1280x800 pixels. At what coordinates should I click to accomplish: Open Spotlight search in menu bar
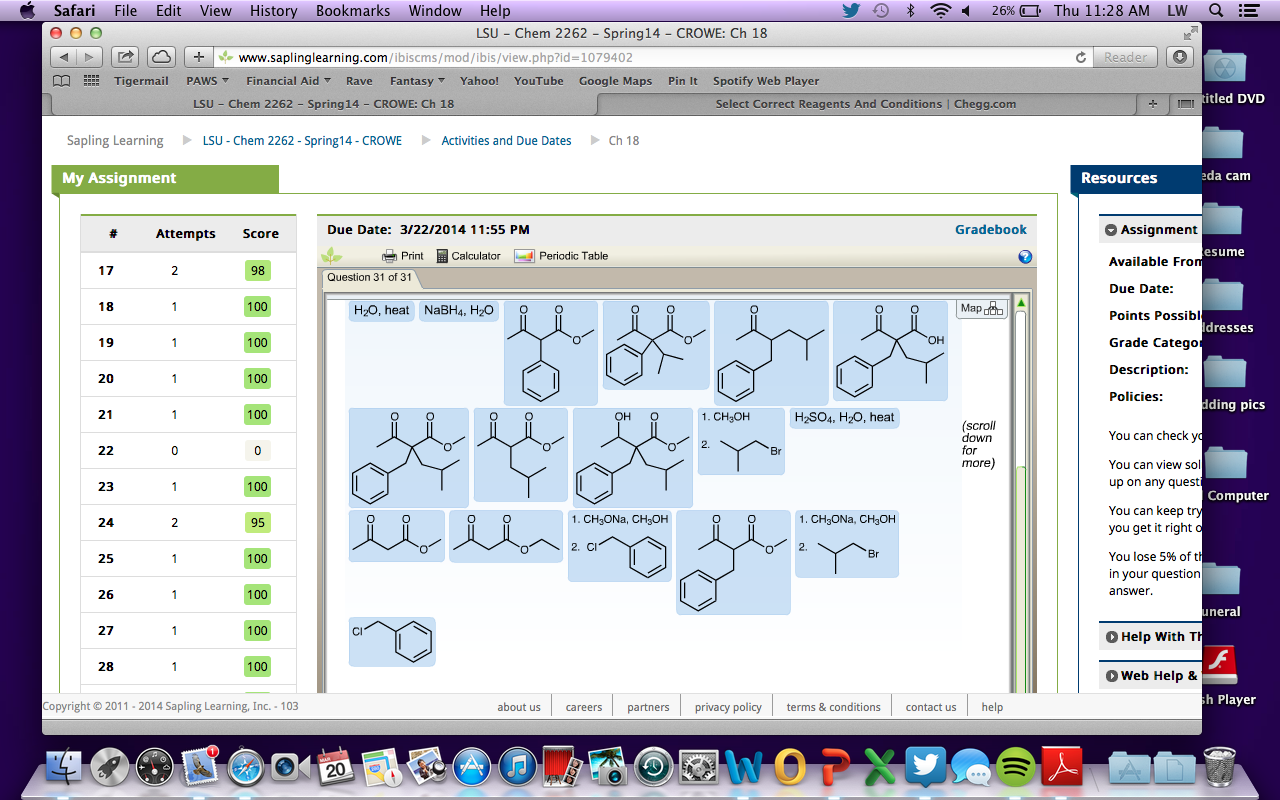click(1216, 11)
